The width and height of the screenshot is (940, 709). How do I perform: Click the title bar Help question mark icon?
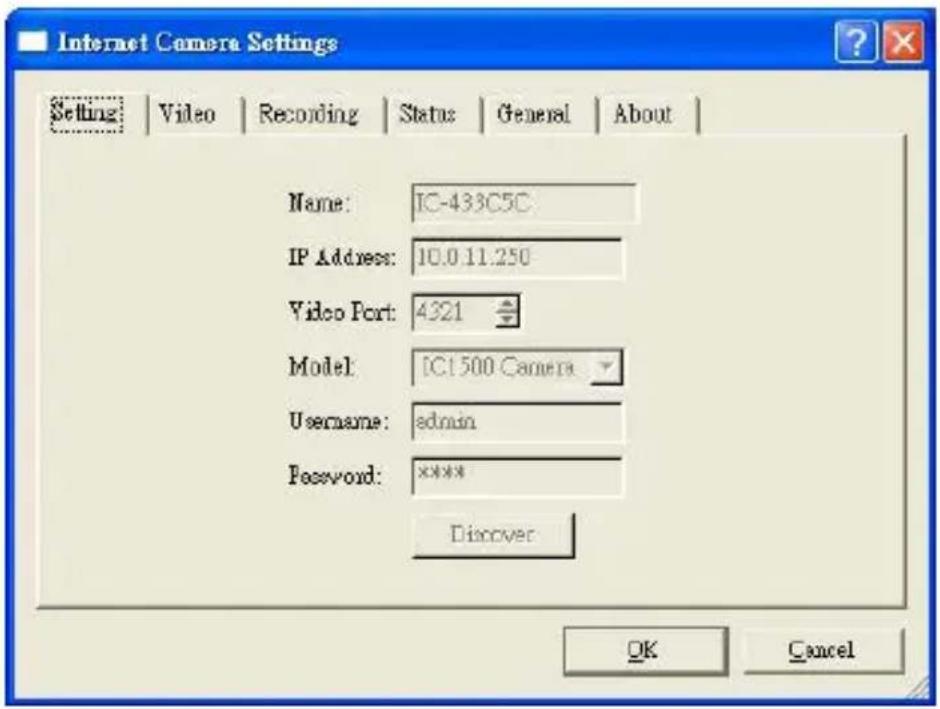(856, 42)
